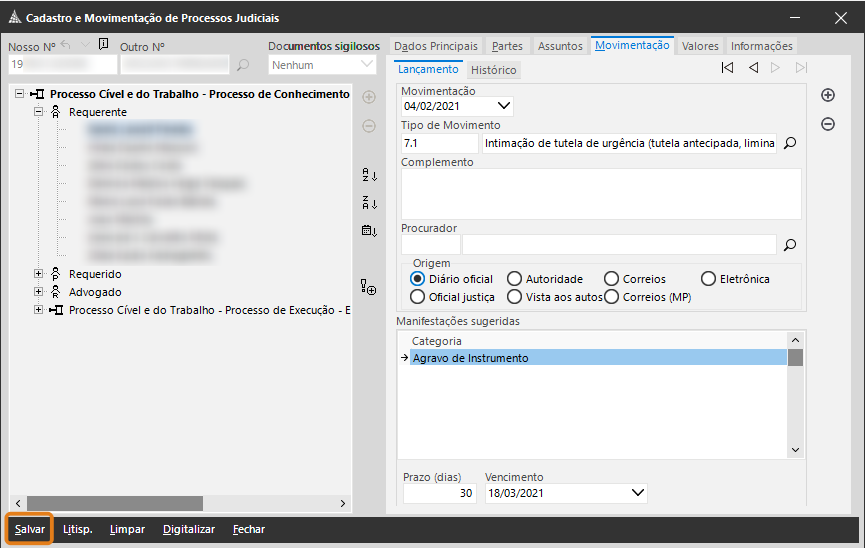Viewport: 865px width, 548px height.
Task: Go to previous record arrow
Action: 752,68
